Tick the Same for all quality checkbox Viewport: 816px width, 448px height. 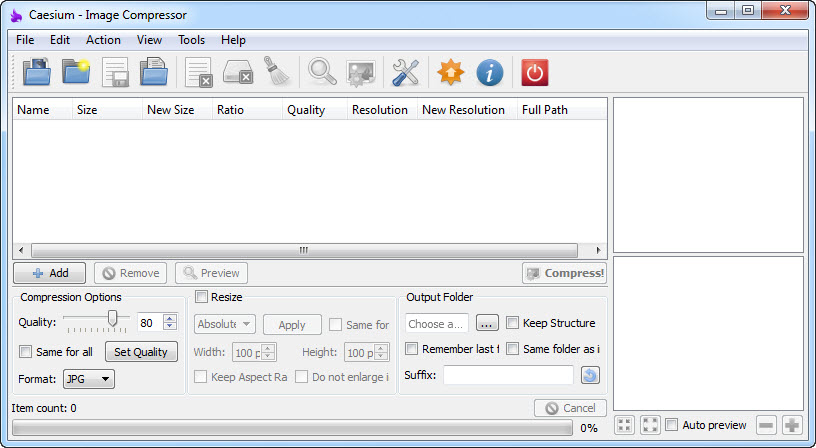(26, 352)
